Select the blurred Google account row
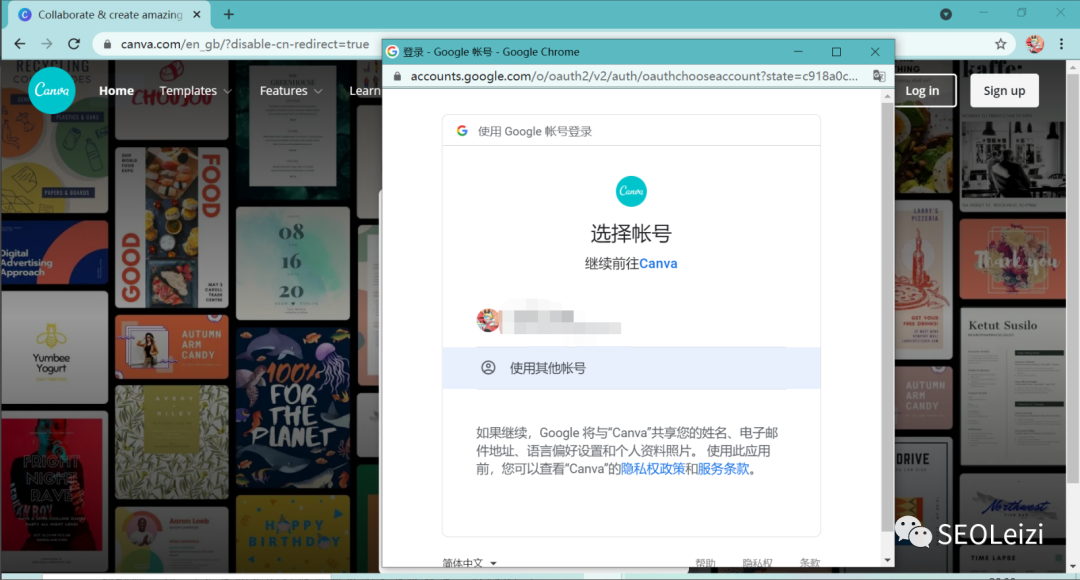This screenshot has width=1080, height=580. tap(631, 320)
